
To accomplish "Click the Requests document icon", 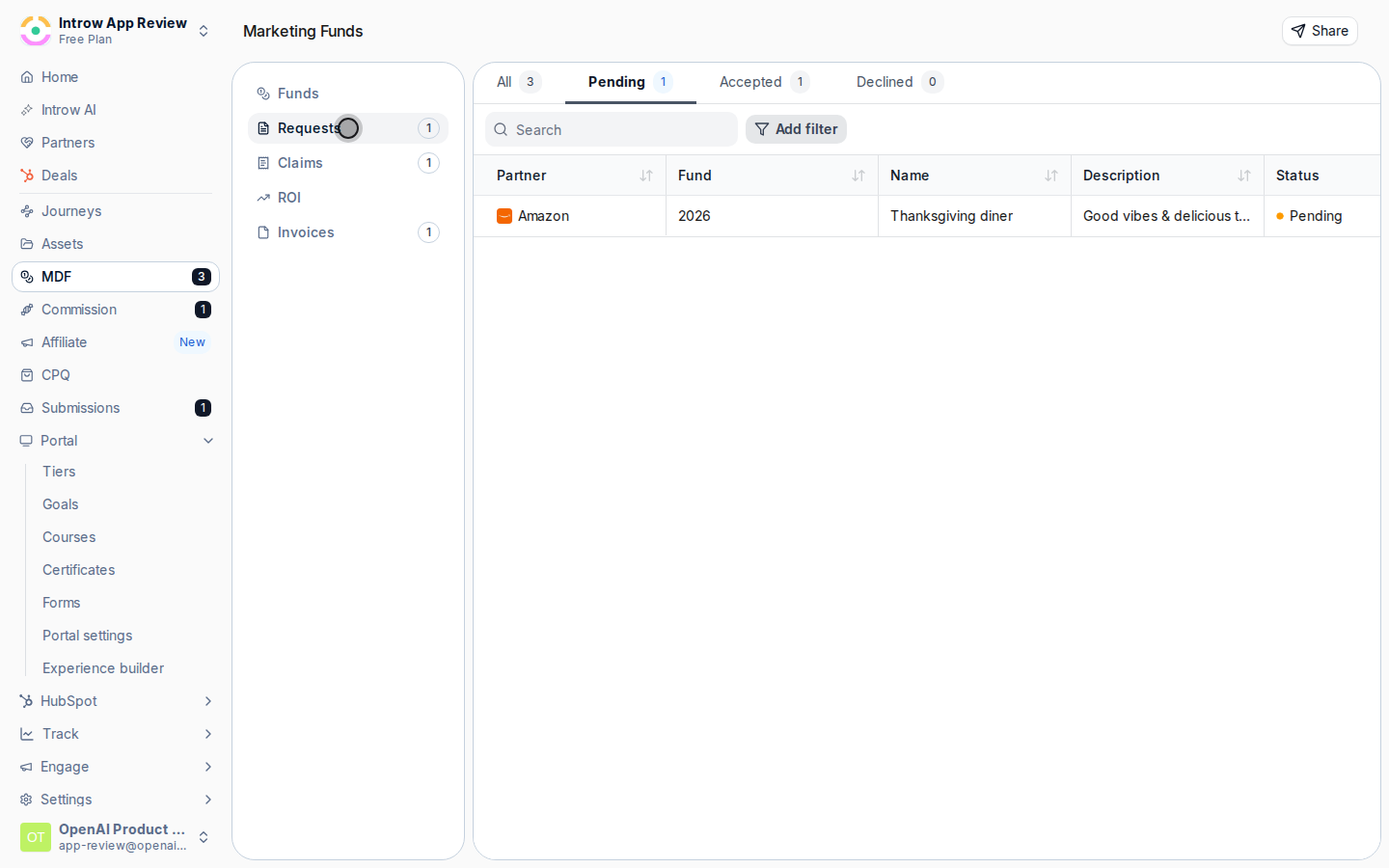I will coord(263,128).
